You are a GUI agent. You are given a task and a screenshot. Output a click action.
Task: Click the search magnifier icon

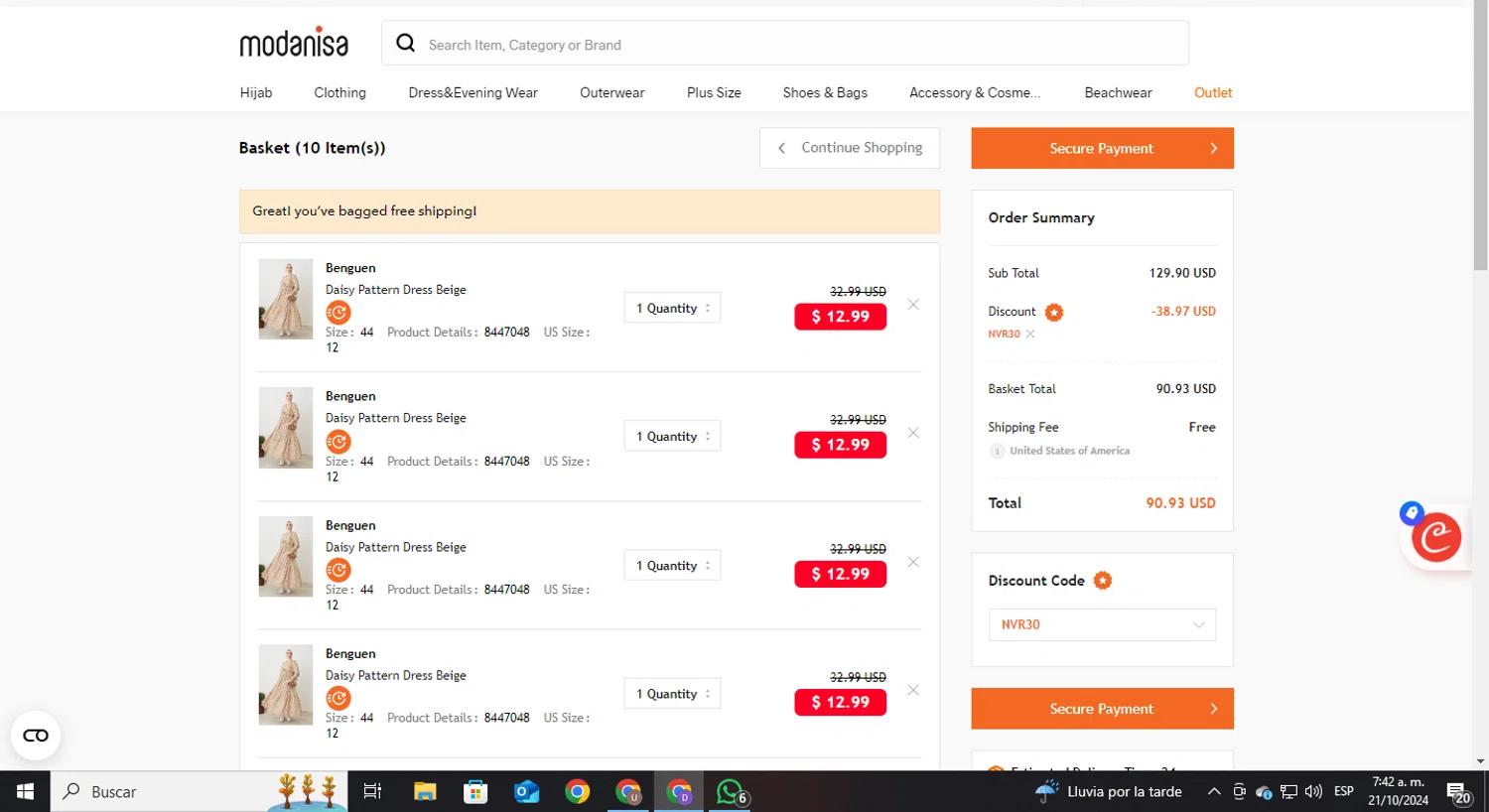click(405, 43)
